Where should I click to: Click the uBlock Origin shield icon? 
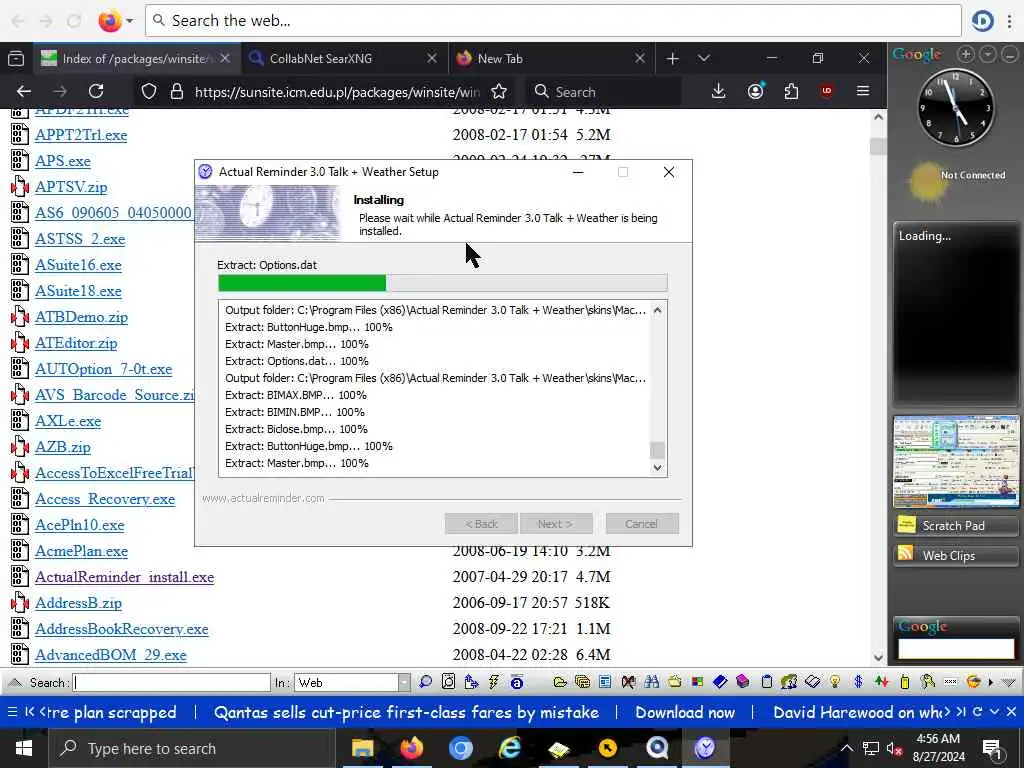pyautogui.click(x=827, y=91)
